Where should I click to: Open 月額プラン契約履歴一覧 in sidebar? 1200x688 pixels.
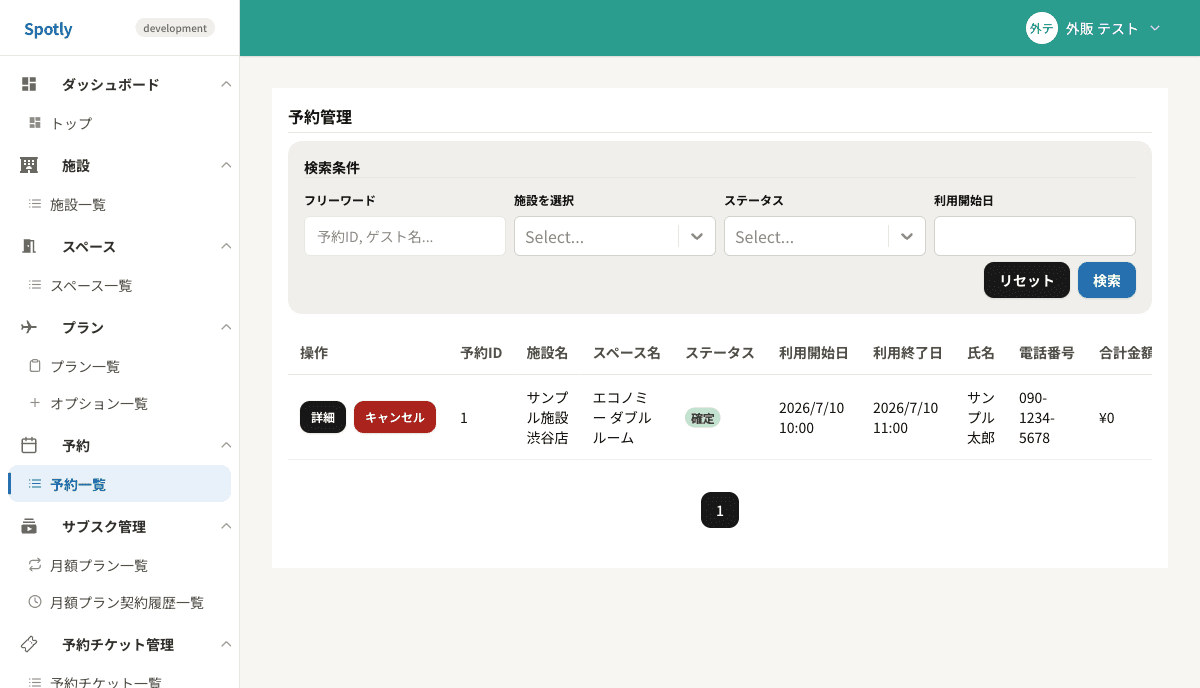(x=127, y=602)
